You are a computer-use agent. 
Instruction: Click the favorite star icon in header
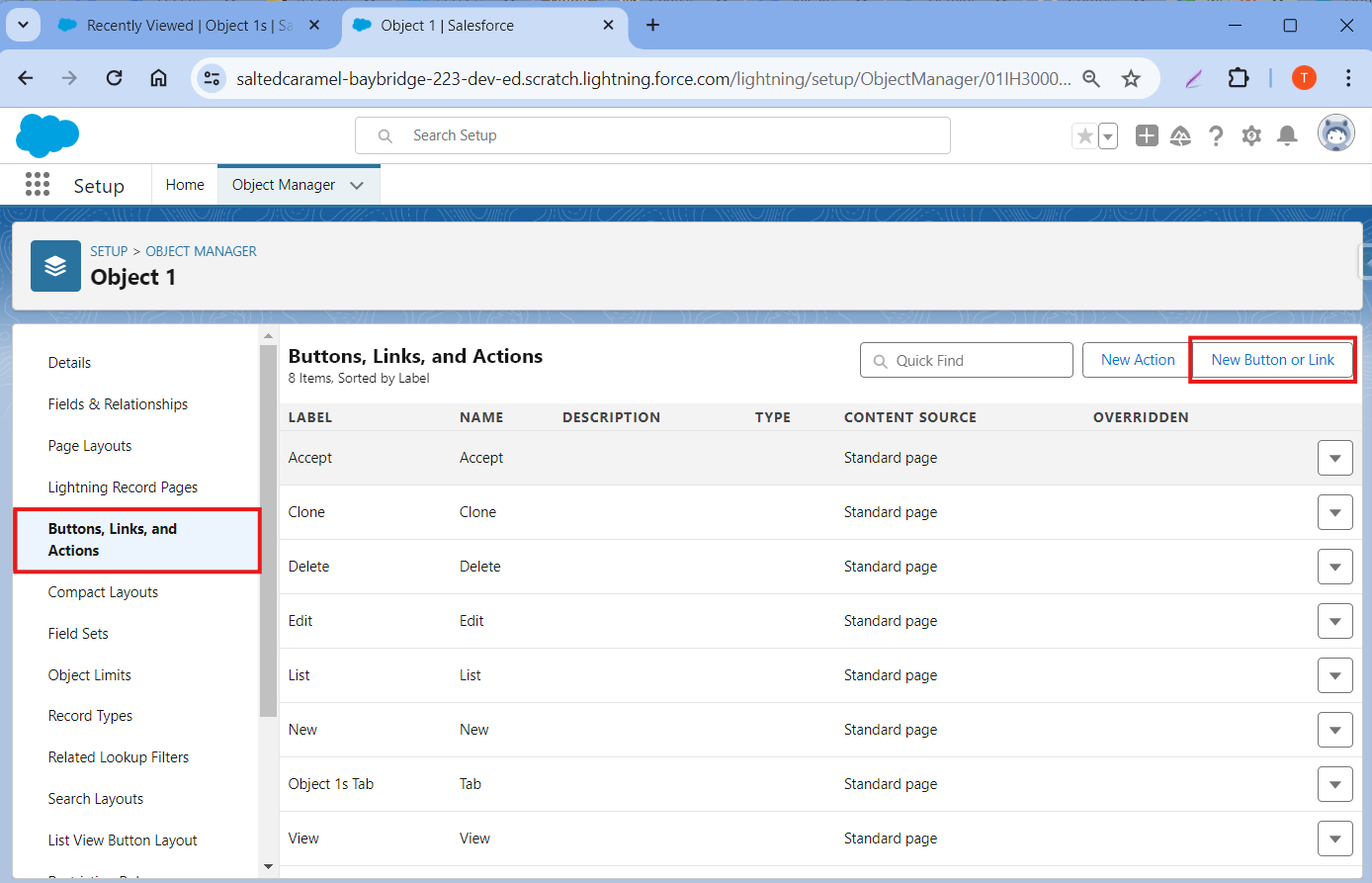click(1084, 136)
